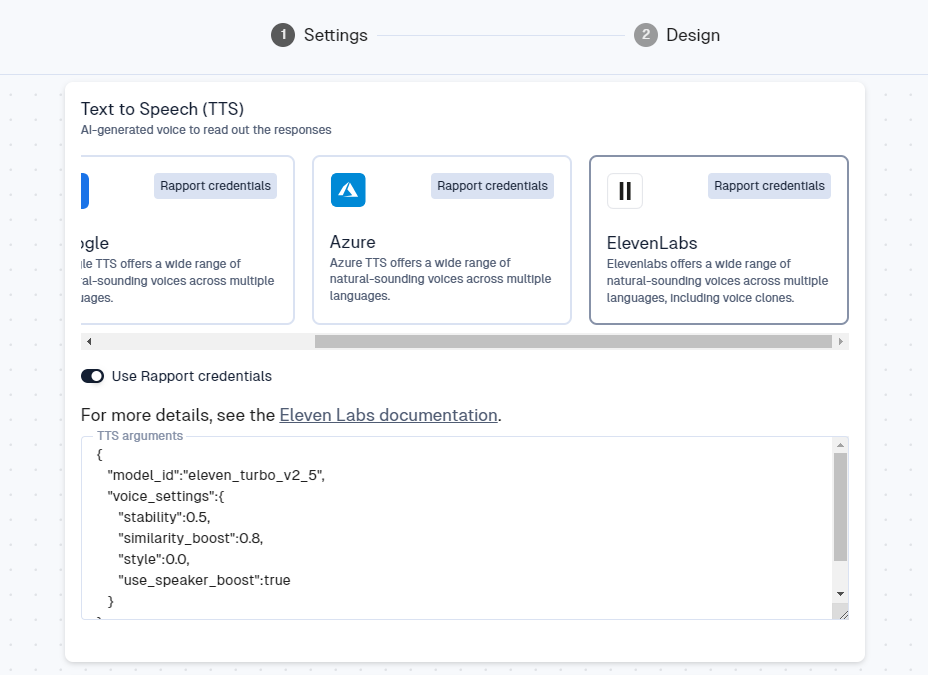The image size is (928, 675).
Task: Click the left arrow of provider scrollbar
Action: click(x=89, y=341)
